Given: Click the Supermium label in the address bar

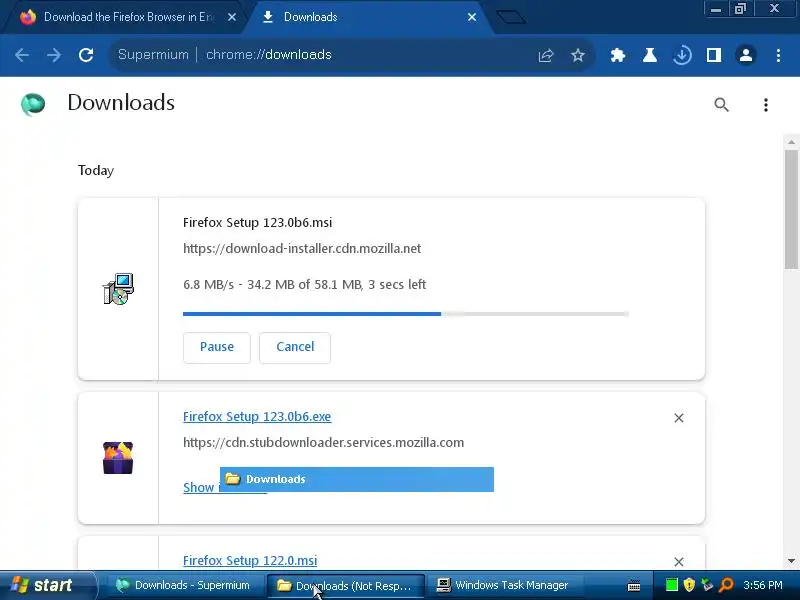Looking at the screenshot, I should click(153, 55).
